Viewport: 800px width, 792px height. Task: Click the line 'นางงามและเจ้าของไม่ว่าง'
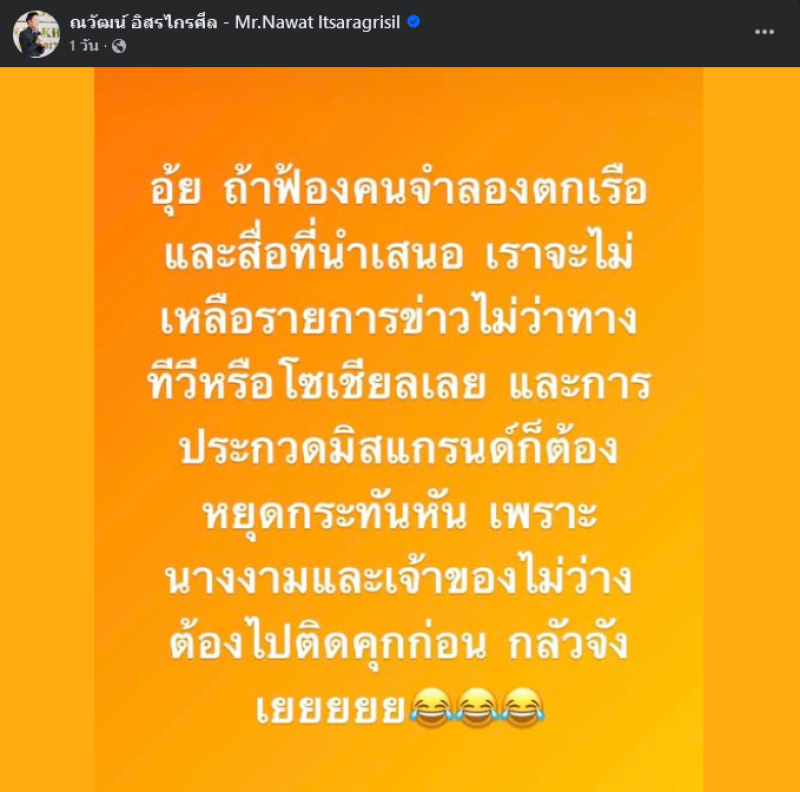[x=399, y=577]
